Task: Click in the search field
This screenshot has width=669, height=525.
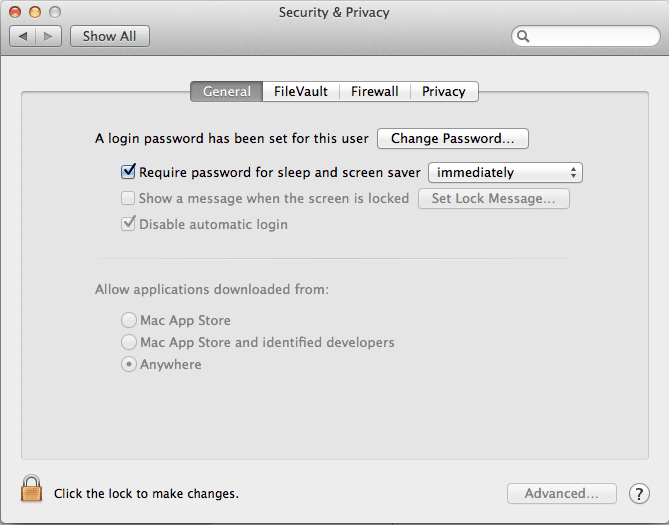Action: [586, 36]
